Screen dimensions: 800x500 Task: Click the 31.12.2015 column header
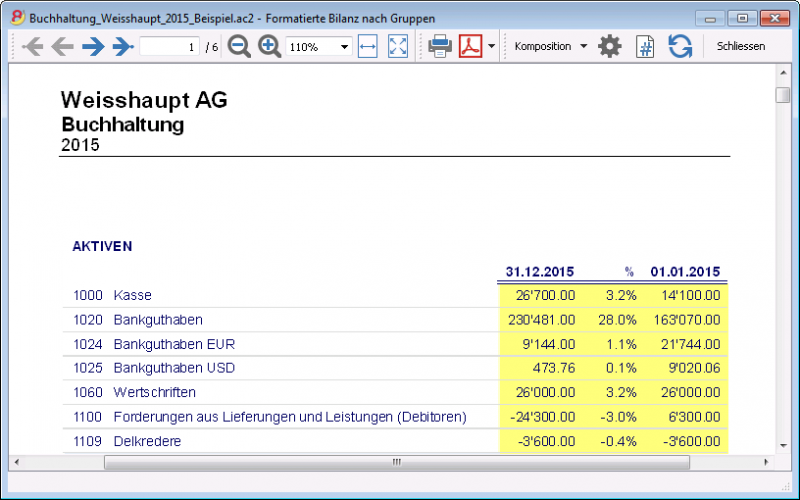point(540,271)
